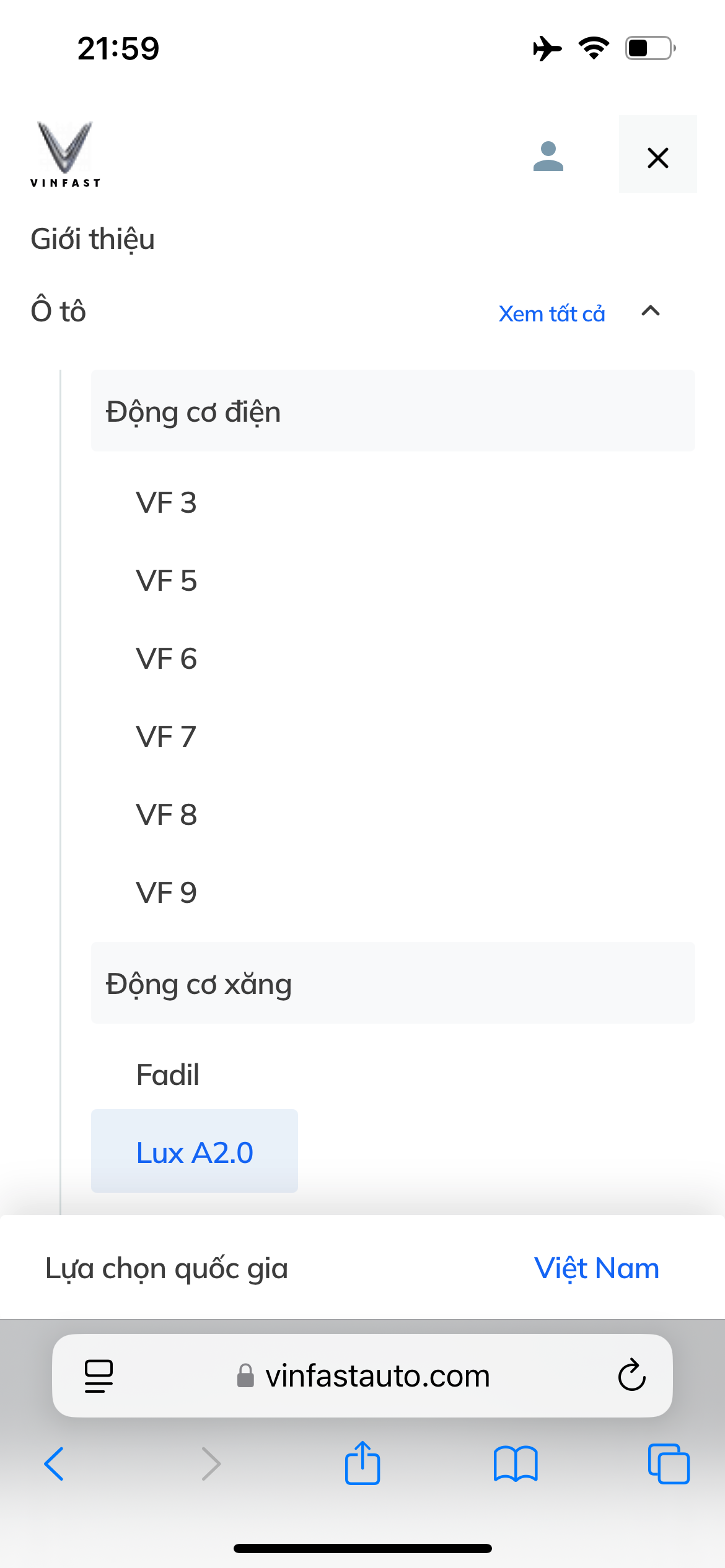The image size is (725, 1568).
Task: Tap the VinFast logo
Action: 65,154
